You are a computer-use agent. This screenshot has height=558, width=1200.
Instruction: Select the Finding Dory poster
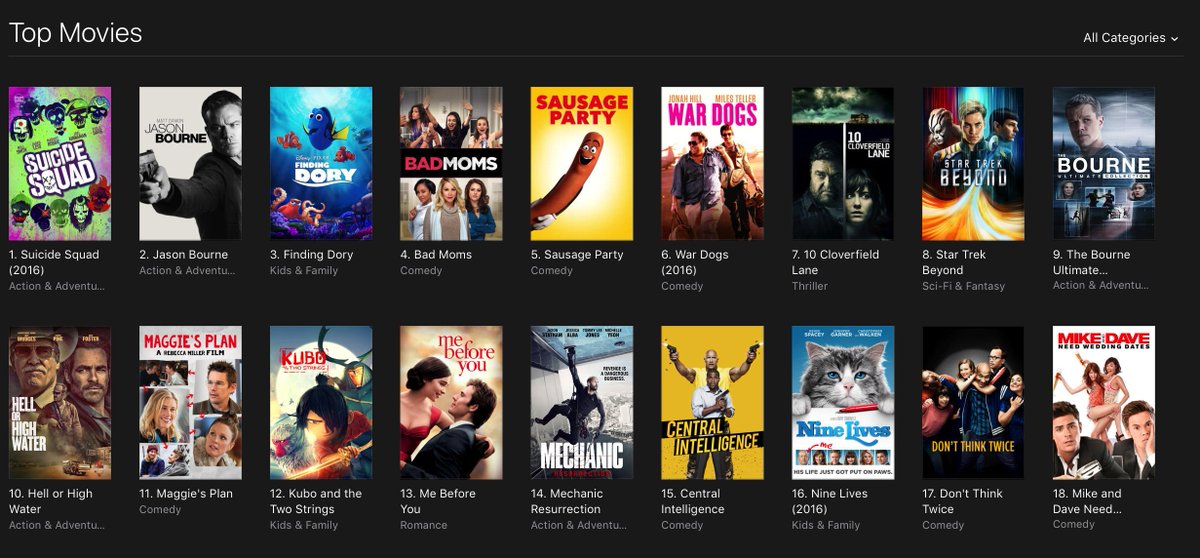click(321, 164)
